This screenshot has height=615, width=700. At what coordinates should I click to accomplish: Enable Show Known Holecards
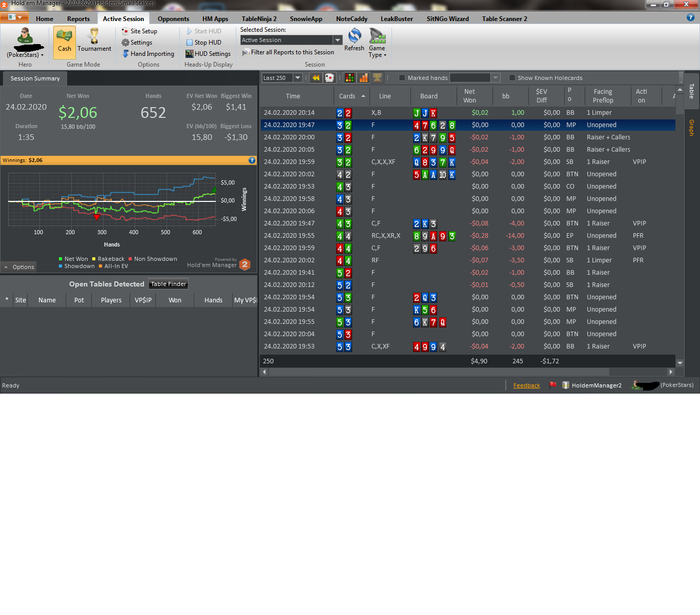click(x=512, y=78)
